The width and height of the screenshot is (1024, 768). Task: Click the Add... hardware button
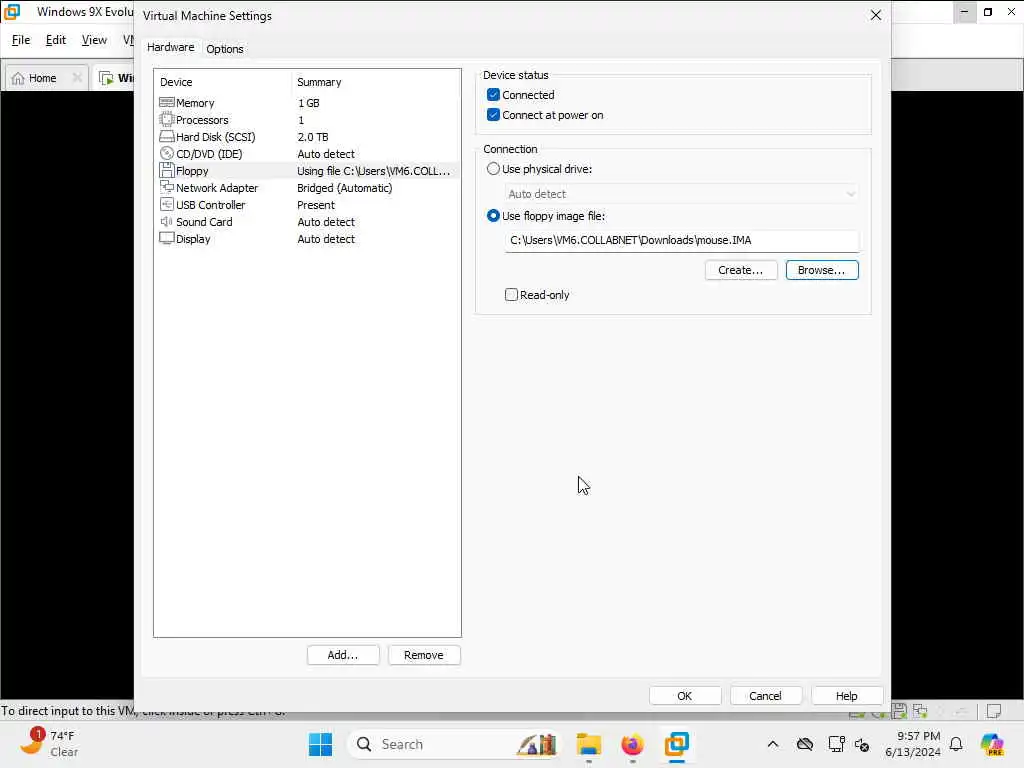click(x=343, y=655)
